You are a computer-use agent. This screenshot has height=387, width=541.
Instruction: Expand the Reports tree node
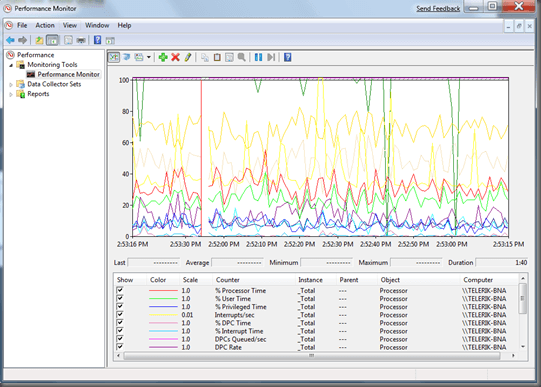[x=11, y=94]
